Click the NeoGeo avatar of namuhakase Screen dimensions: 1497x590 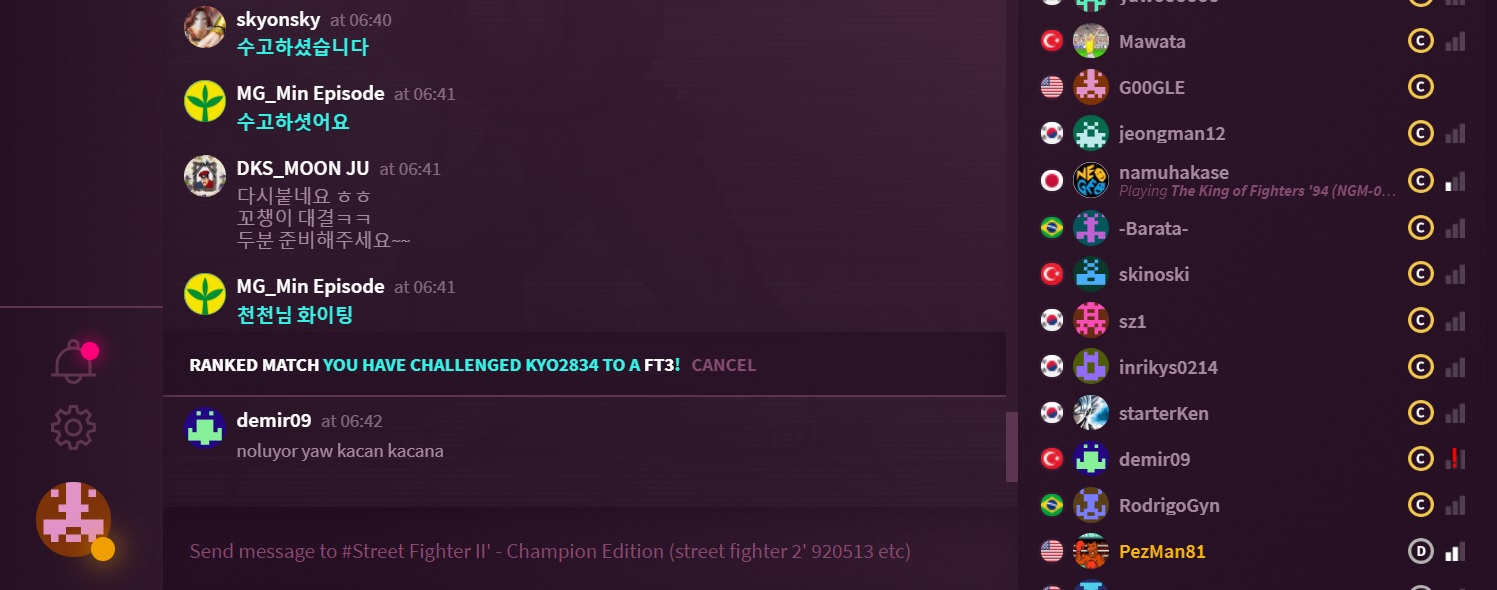[x=1091, y=180]
